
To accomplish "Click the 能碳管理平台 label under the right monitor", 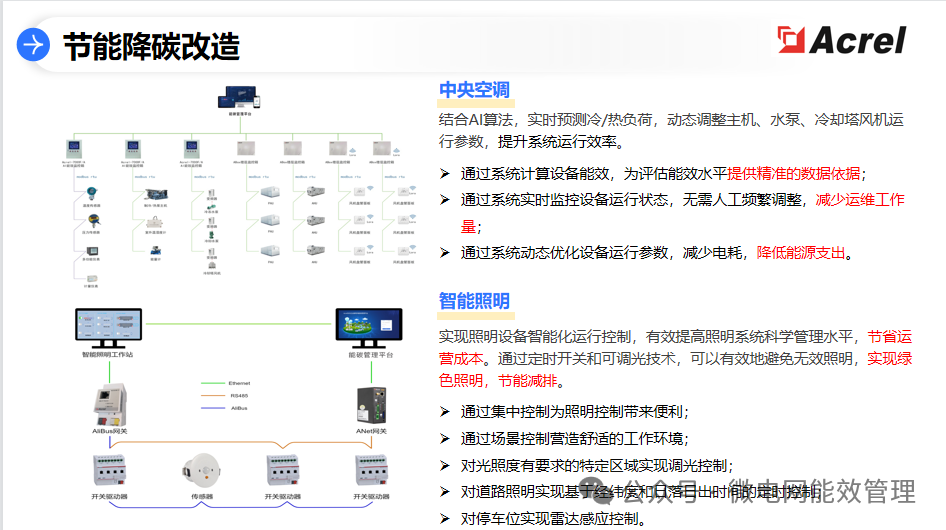I will tap(370, 355).
